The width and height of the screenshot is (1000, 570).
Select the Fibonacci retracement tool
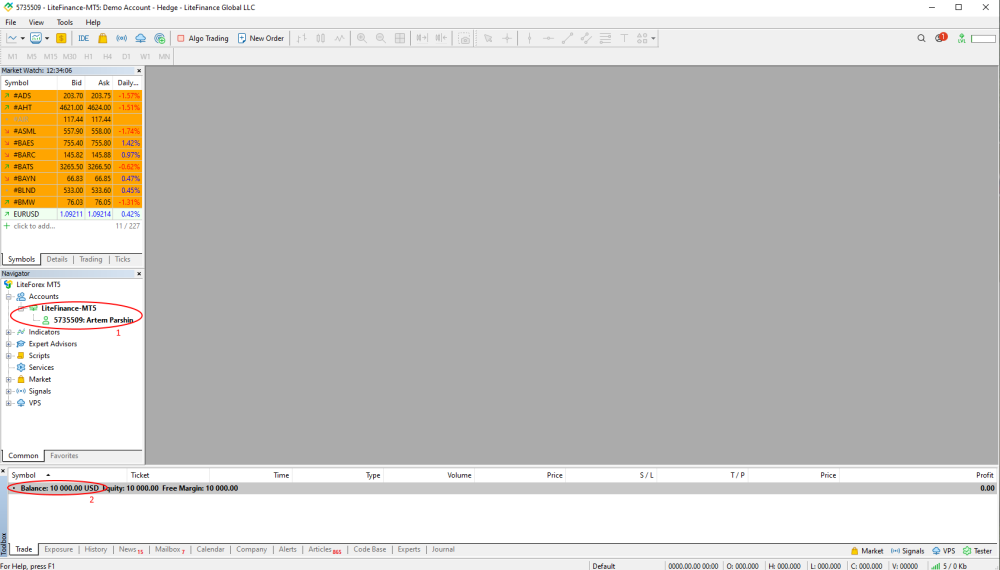click(605, 38)
